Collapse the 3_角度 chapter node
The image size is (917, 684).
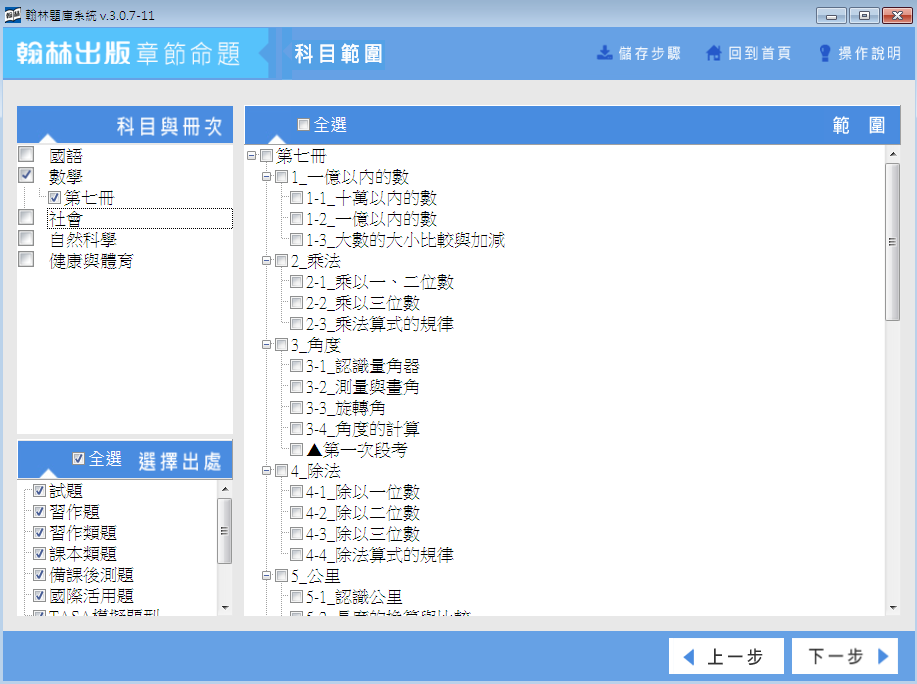266,345
